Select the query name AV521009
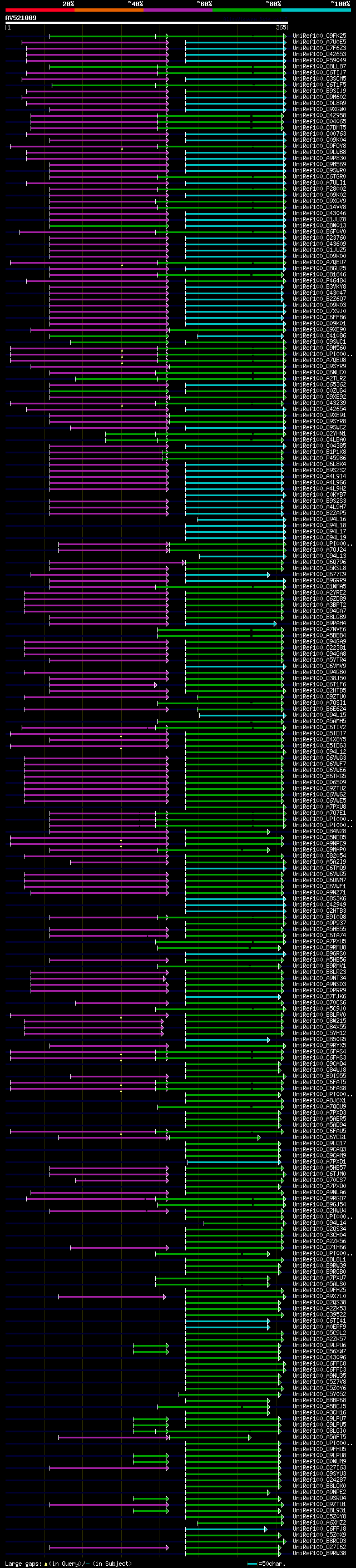 pyautogui.click(x=21, y=18)
